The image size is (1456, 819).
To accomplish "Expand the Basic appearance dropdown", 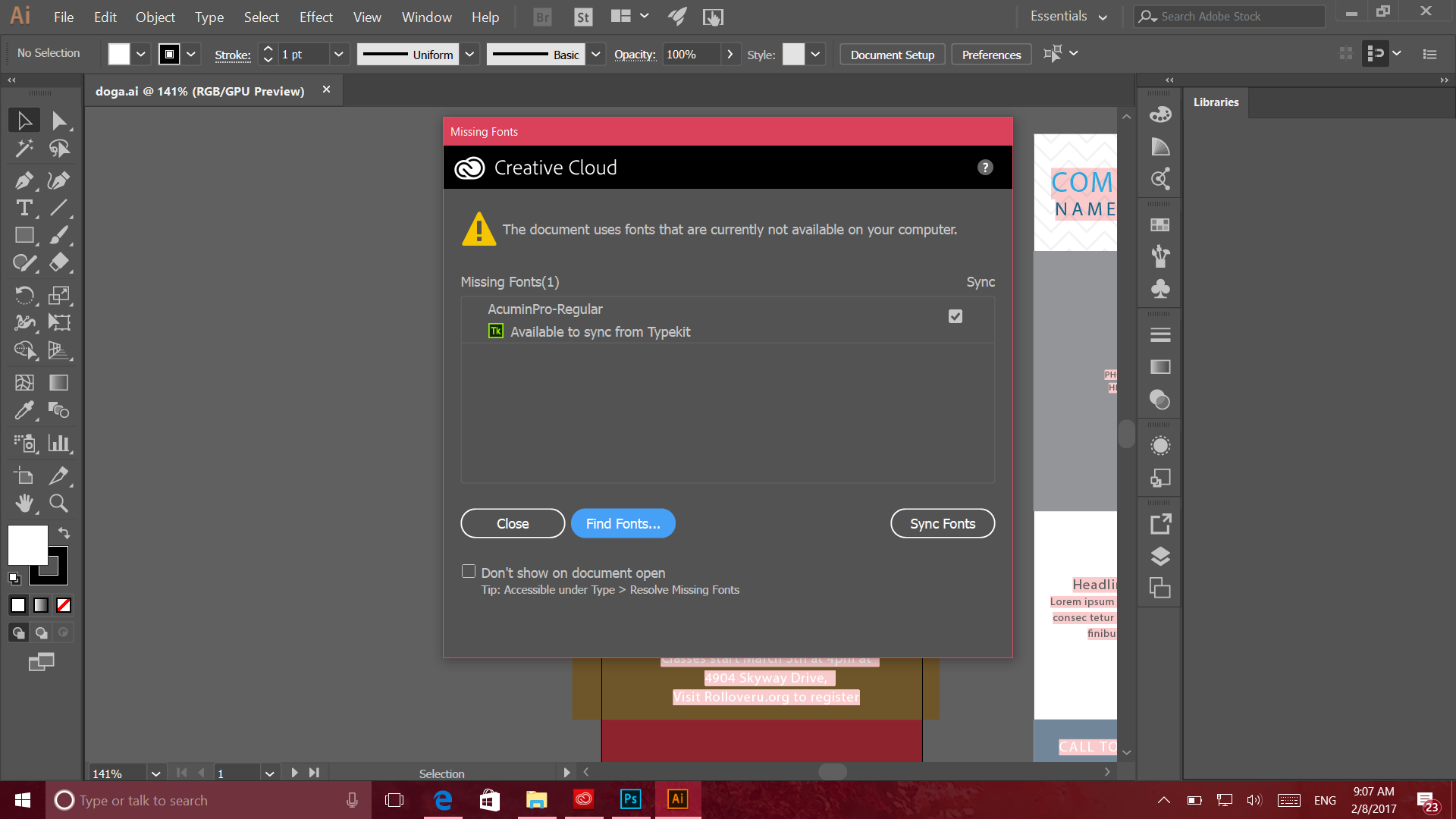I will (597, 54).
